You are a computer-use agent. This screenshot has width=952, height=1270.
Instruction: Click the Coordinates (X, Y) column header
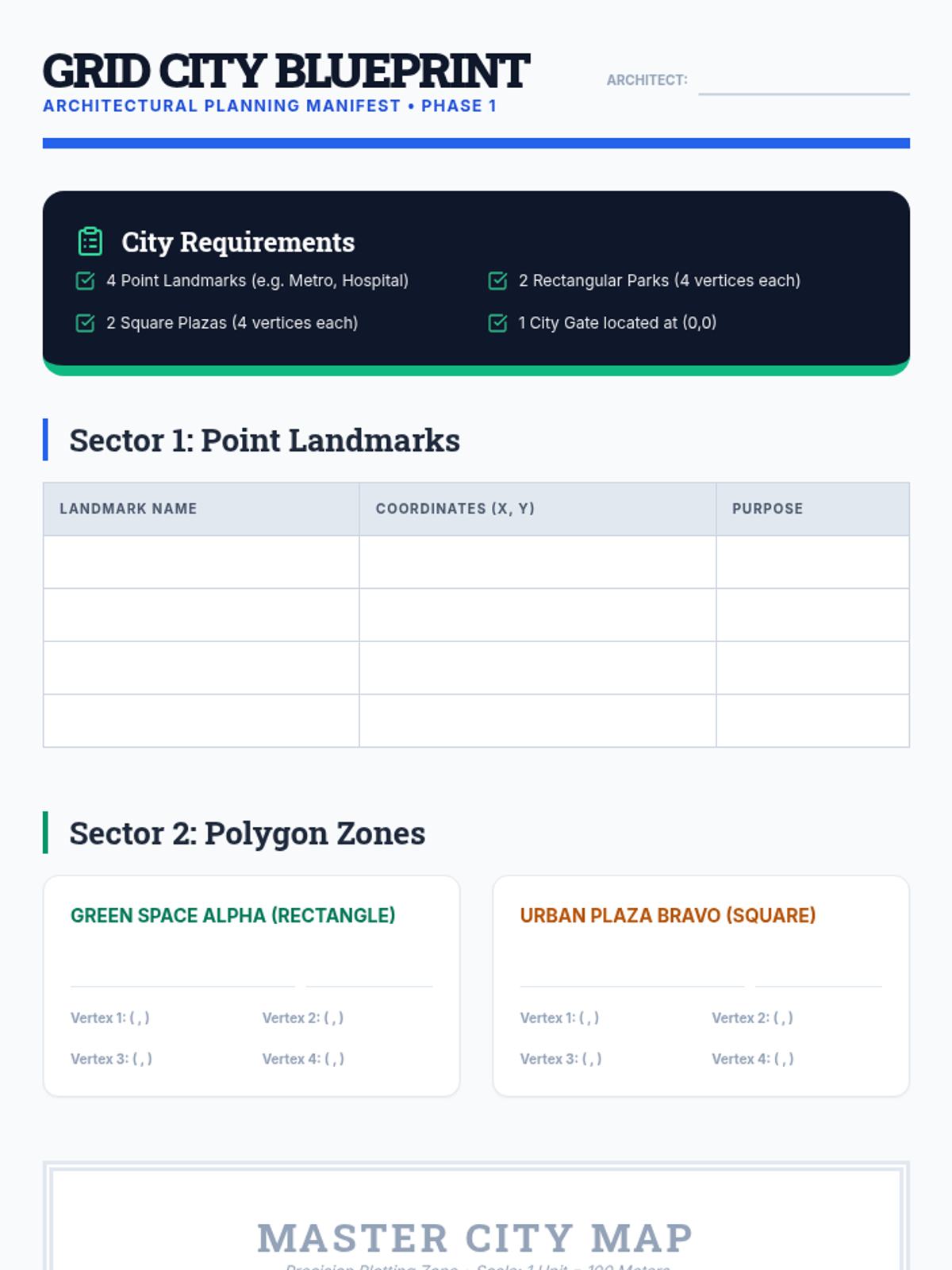point(455,509)
